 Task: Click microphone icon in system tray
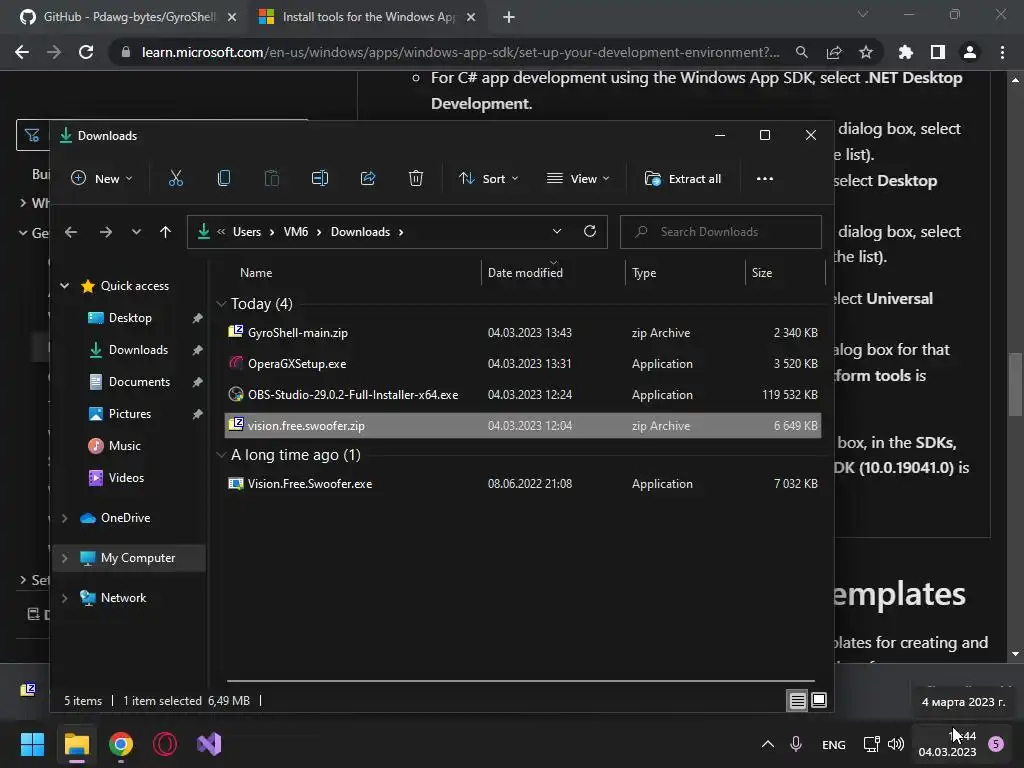tap(795, 744)
